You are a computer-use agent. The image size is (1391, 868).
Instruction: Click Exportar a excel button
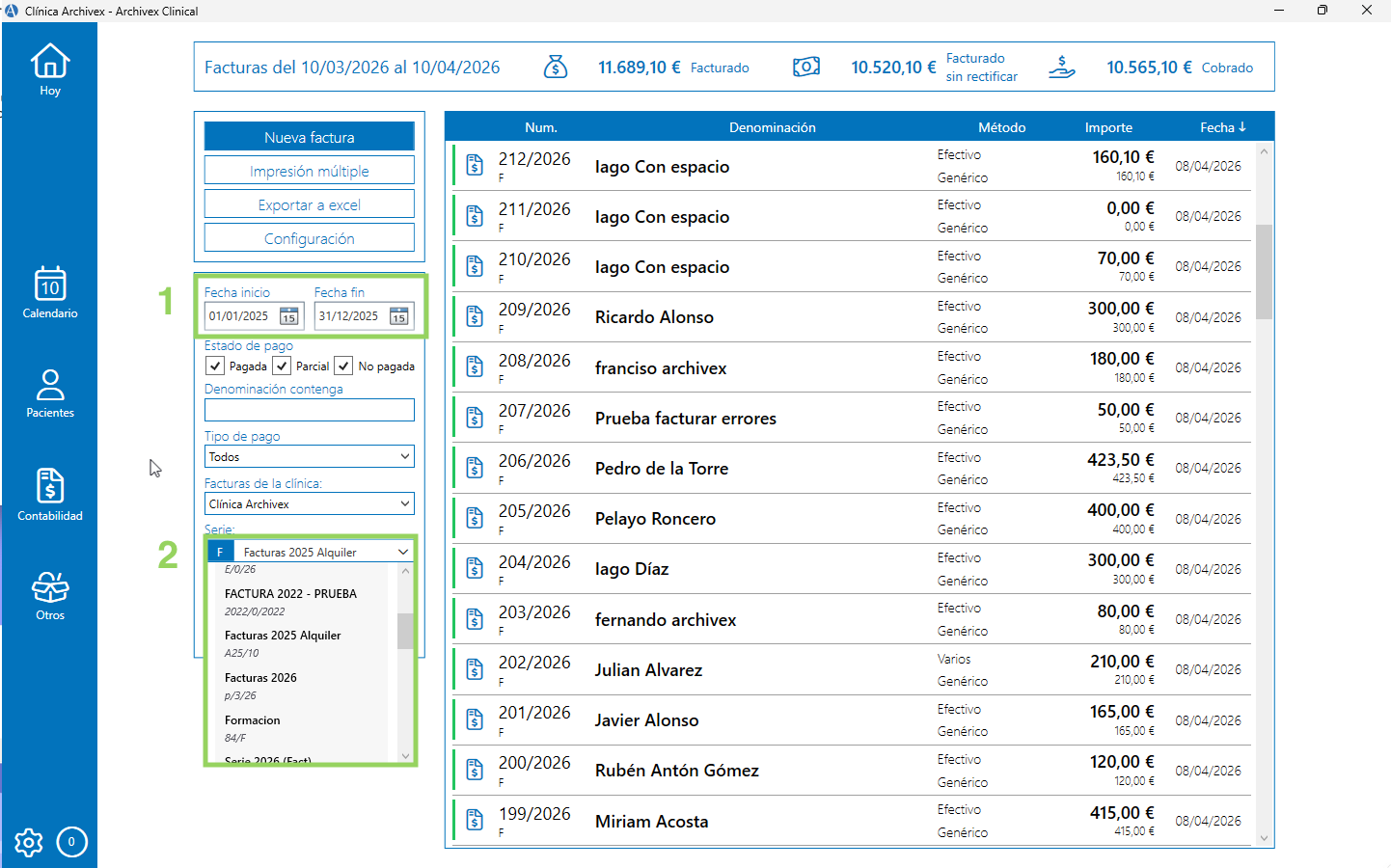click(310, 204)
